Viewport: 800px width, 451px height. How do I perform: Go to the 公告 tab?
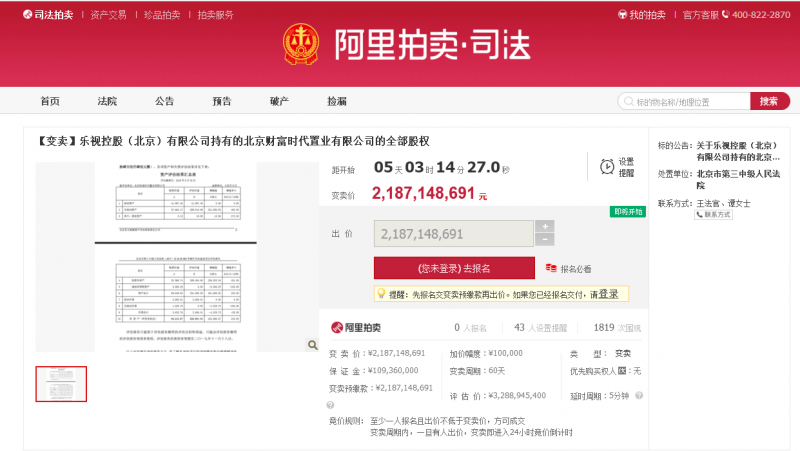click(164, 101)
